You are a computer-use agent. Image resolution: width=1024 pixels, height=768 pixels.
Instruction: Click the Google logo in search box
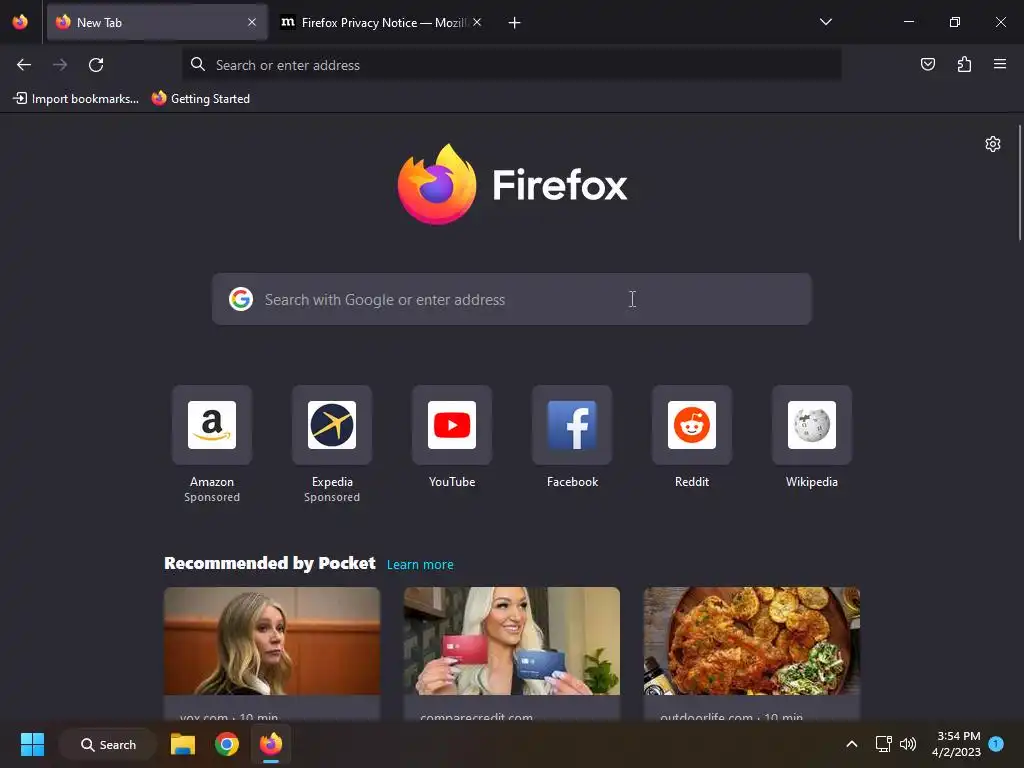coord(241,299)
